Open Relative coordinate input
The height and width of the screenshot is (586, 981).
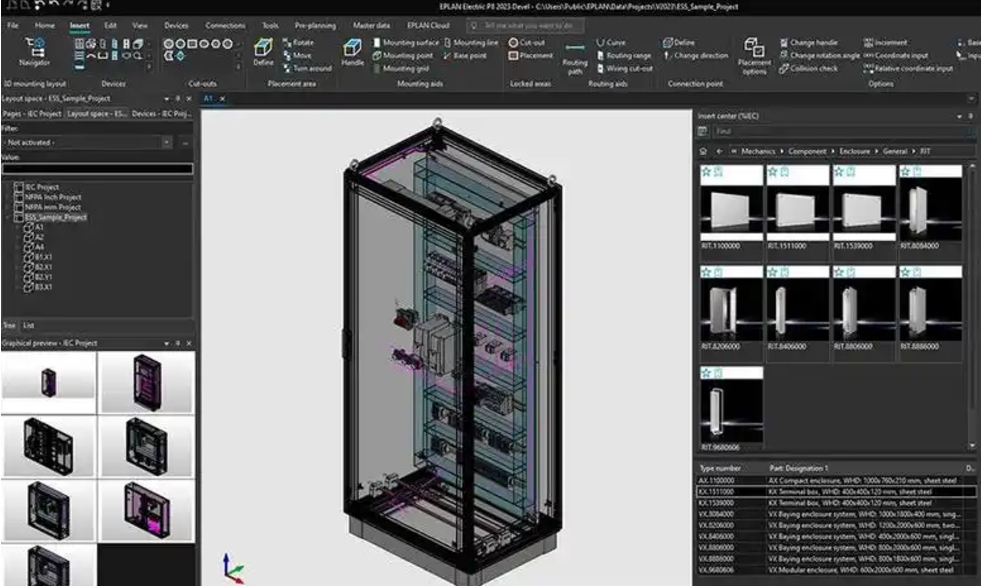point(908,69)
